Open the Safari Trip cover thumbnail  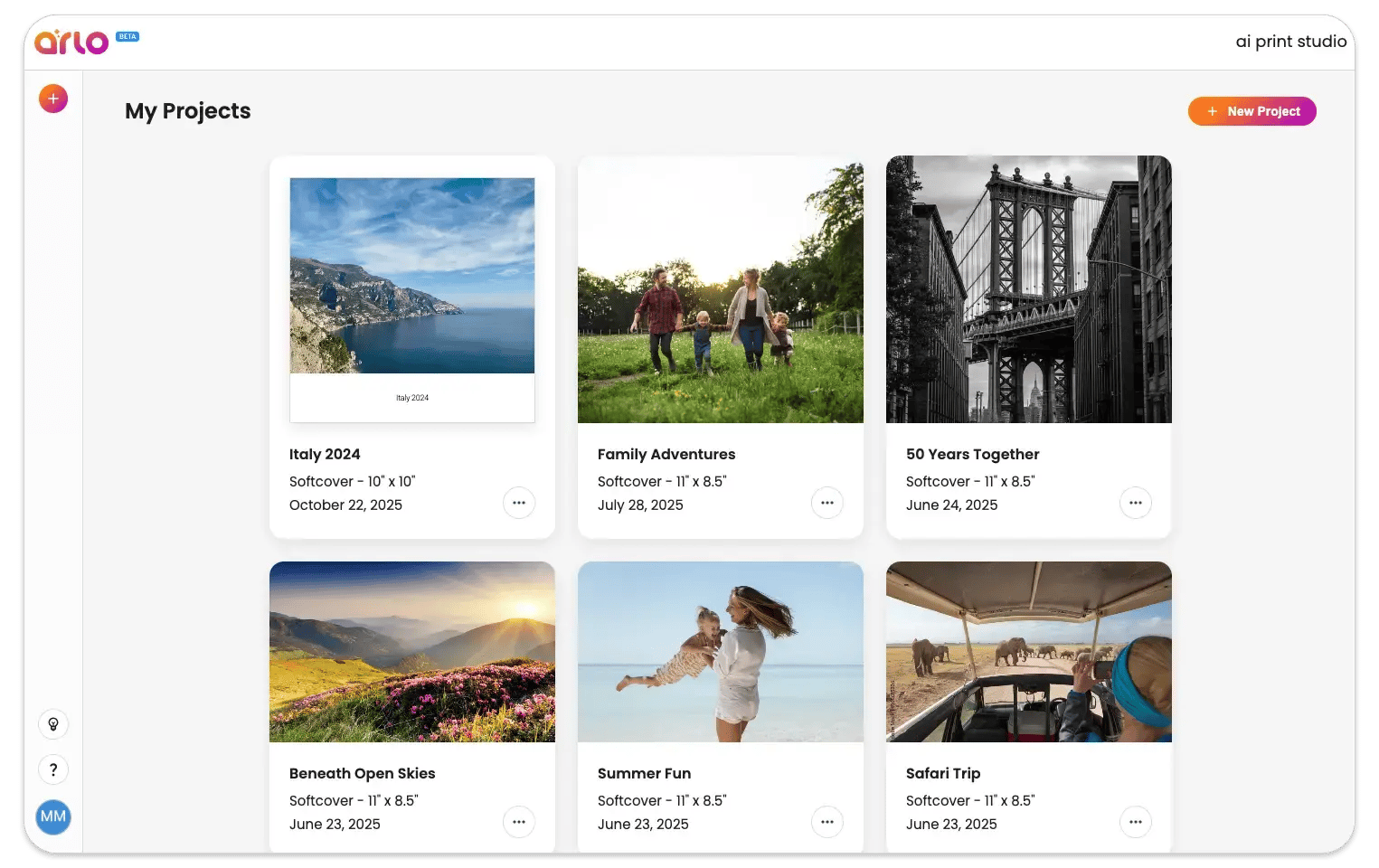tap(1028, 652)
